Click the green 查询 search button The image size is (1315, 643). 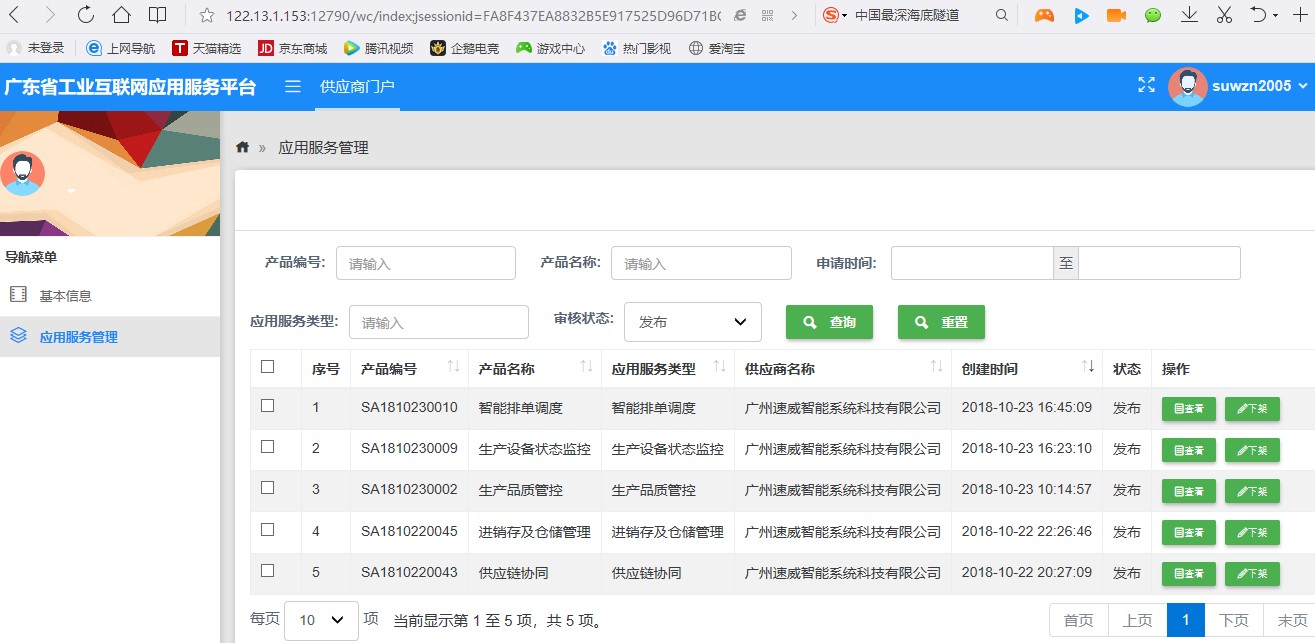coord(829,322)
